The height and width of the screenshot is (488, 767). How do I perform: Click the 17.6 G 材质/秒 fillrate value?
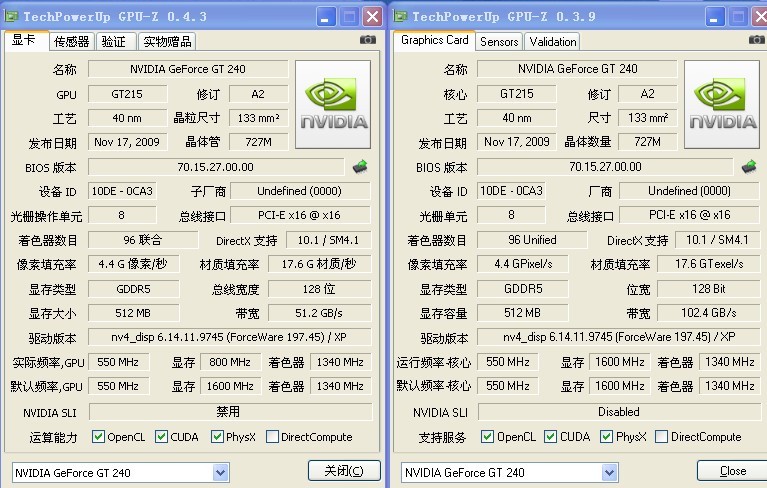(x=320, y=264)
